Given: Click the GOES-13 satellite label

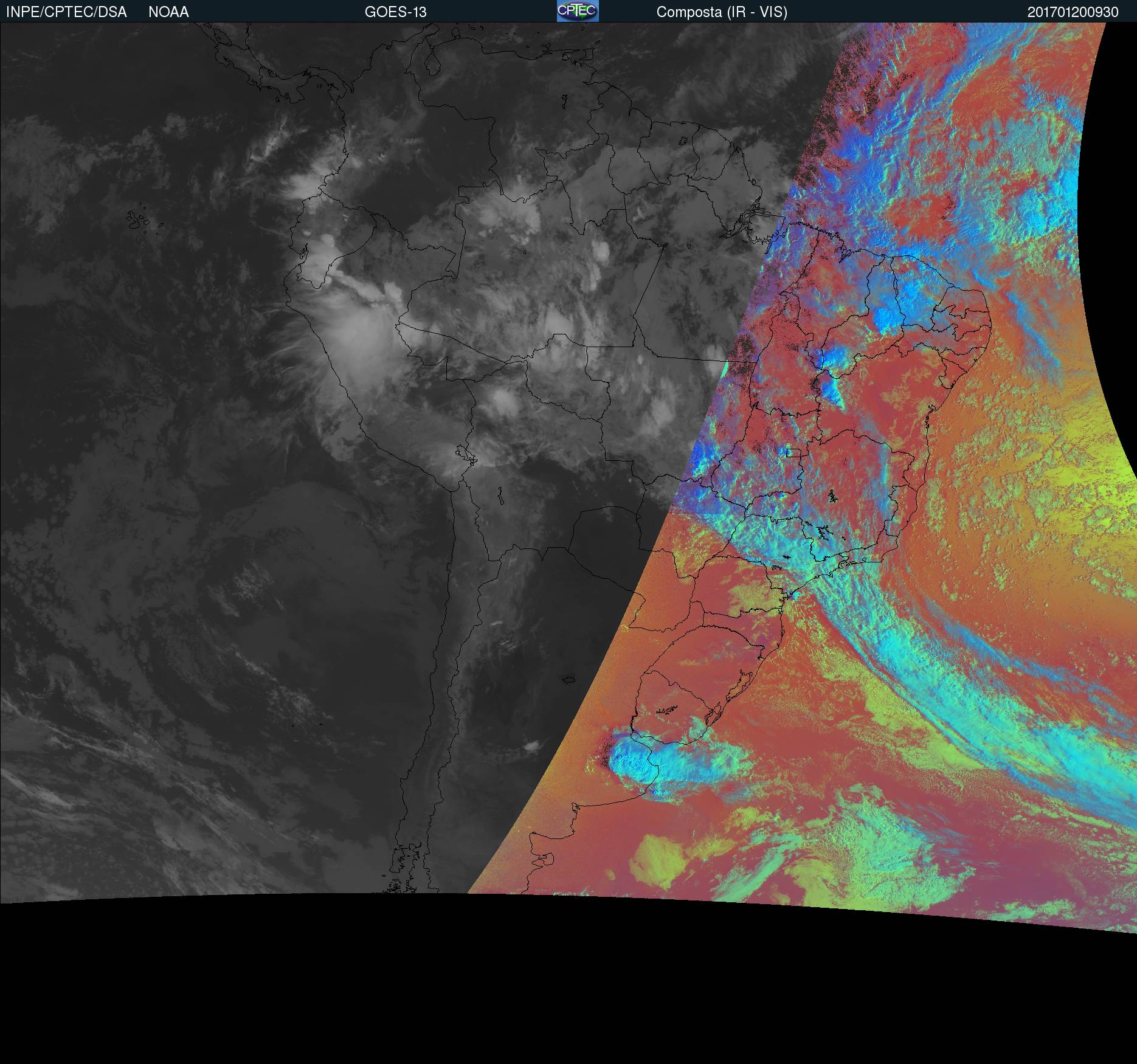Looking at the screenshot, I should click(396, 12).
